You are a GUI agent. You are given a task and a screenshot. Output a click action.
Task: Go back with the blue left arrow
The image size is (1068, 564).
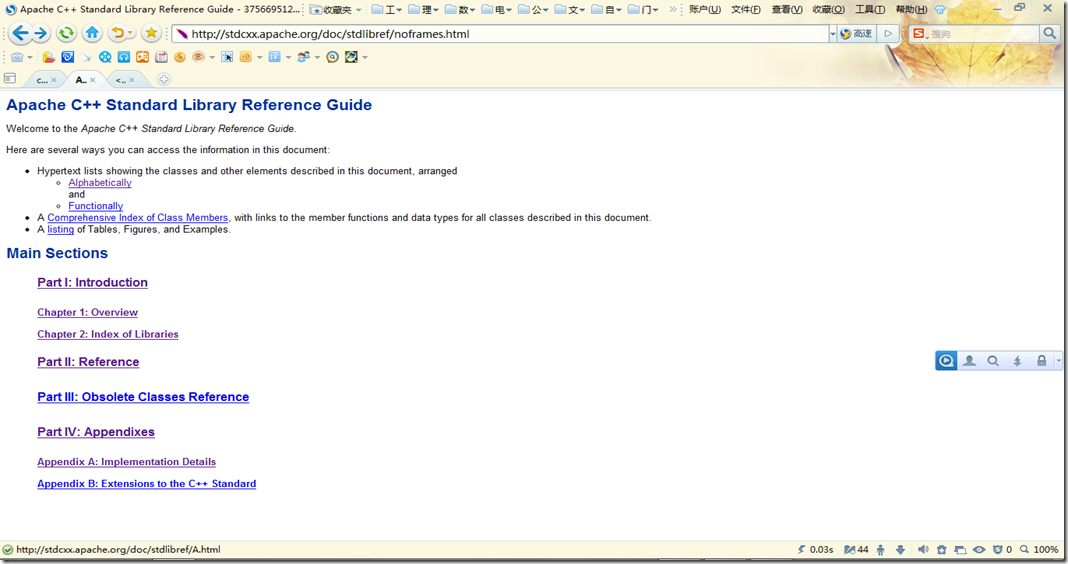point(20,33)
